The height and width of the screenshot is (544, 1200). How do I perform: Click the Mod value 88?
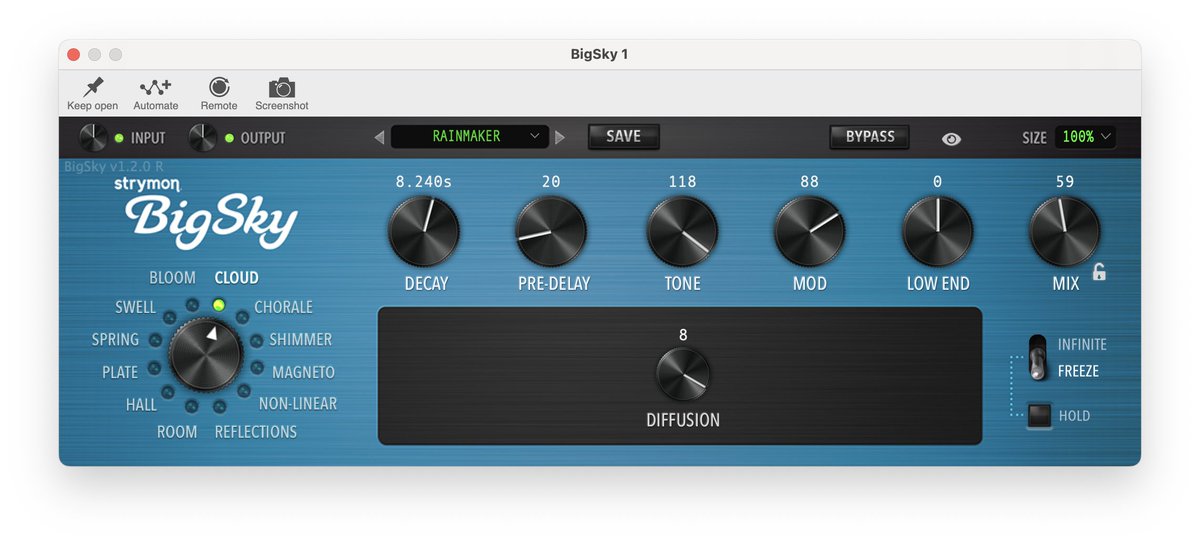tap(809, 182)
